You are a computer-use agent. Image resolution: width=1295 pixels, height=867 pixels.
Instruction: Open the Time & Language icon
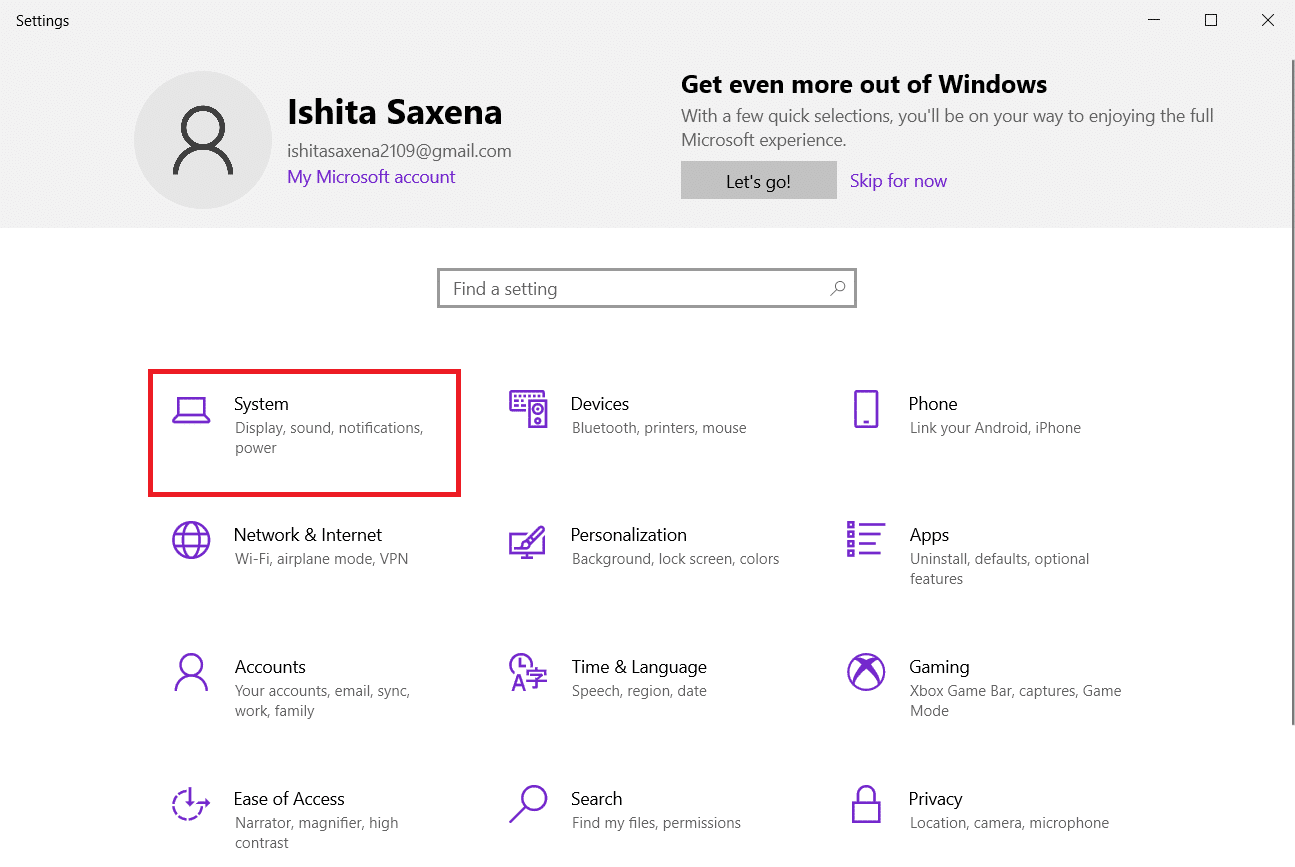coord(528,672)
